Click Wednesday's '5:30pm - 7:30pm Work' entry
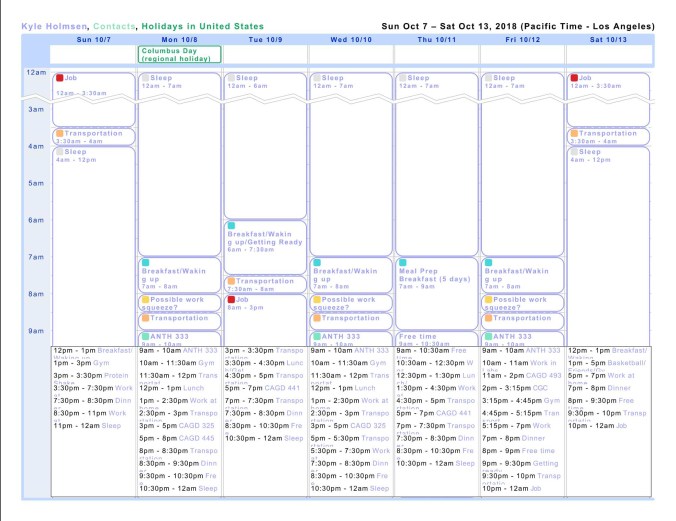Viewport: 676px width, 521px height. point(350,451)
